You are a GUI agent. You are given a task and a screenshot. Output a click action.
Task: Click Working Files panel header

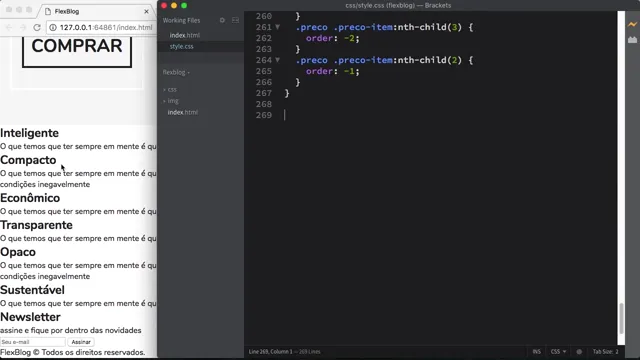pyautogui.click(x=181, y=20)
